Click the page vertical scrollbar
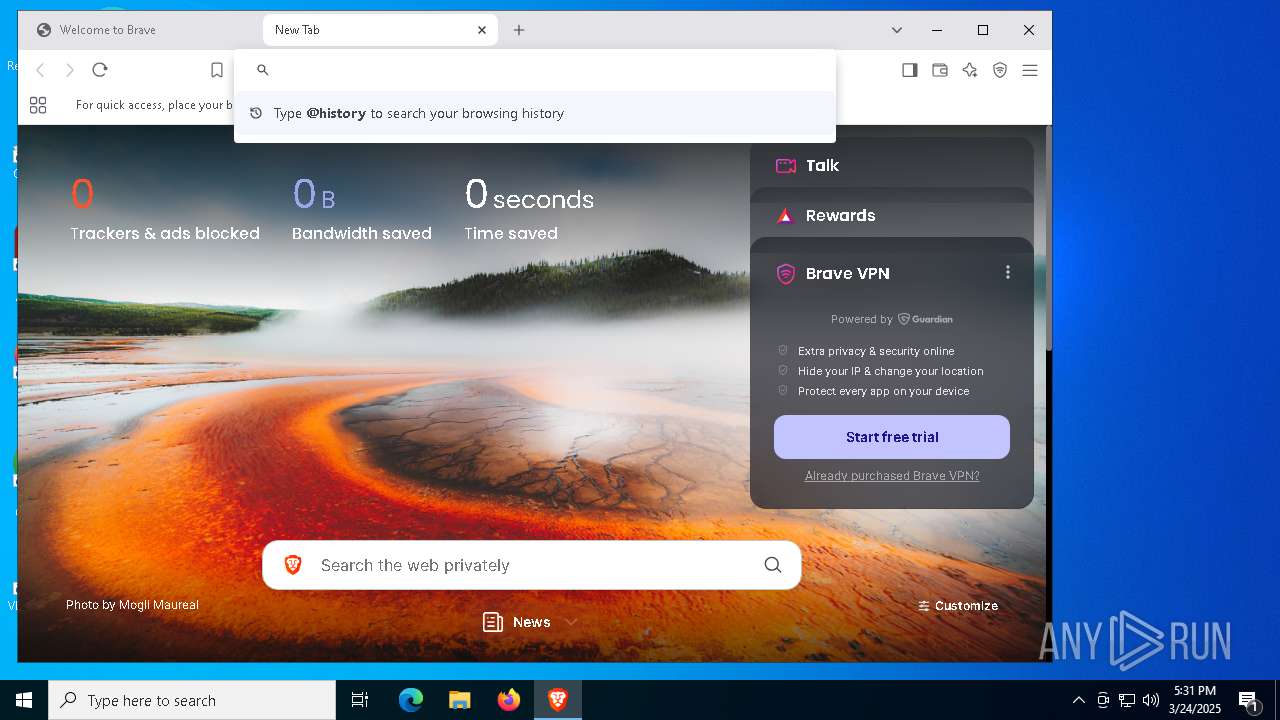Screen dimensions: 1280x720 (1048, 240)
